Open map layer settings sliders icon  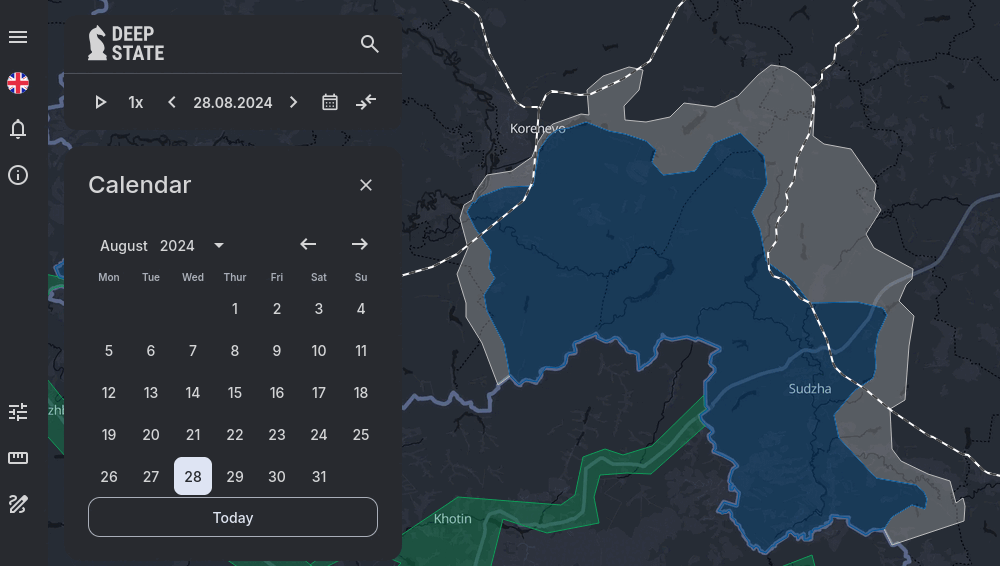click(x=18, y=412)
